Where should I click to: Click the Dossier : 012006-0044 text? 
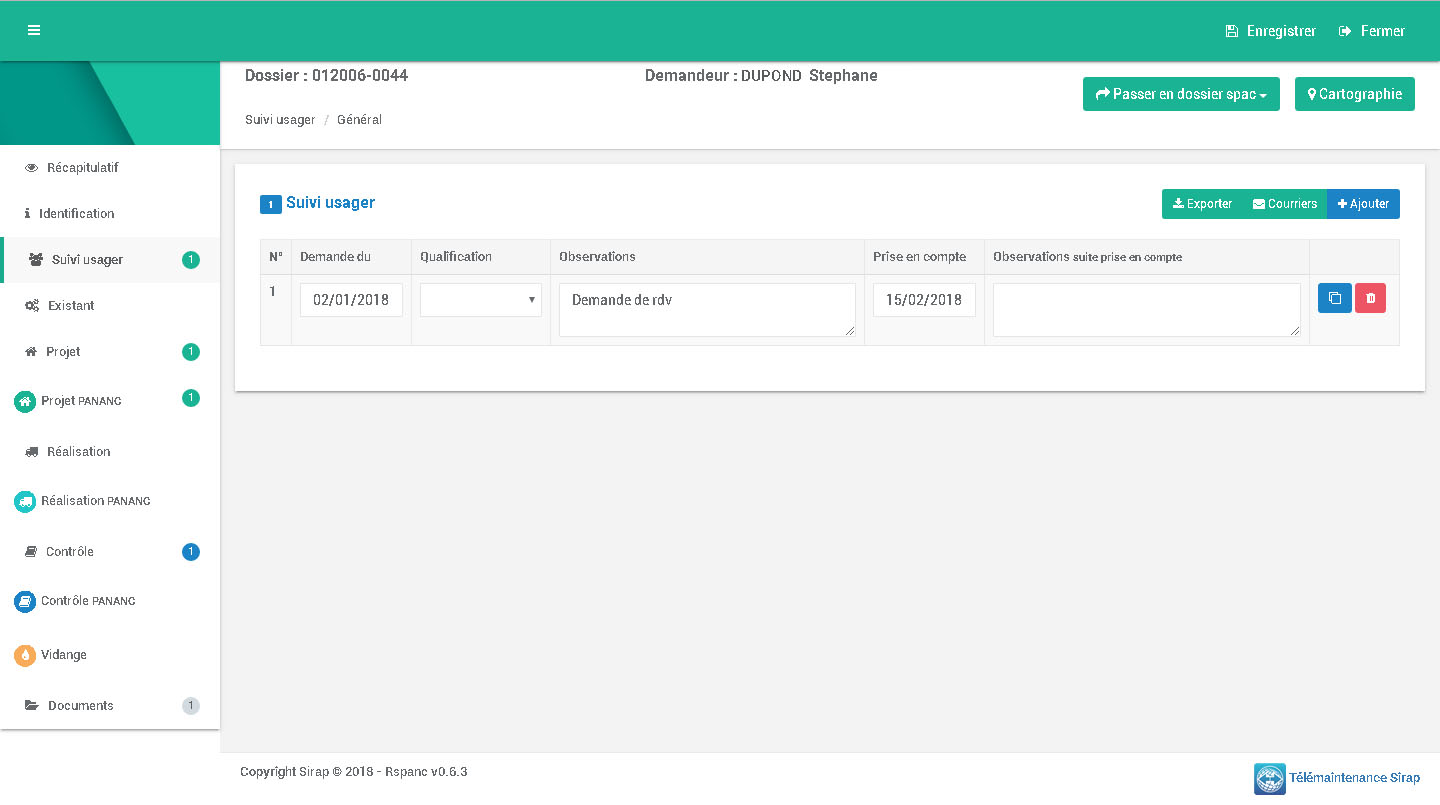[x=327, y=76]
